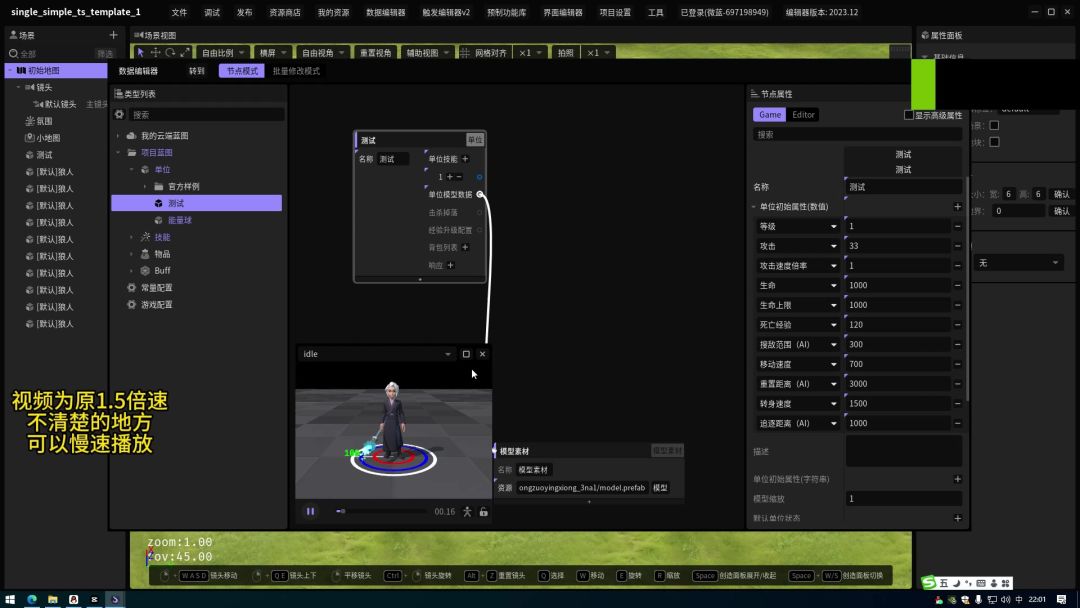Open the idle animation dropdown
The width and height of the screenshot is (1080, 608).
tap(448, 354)
